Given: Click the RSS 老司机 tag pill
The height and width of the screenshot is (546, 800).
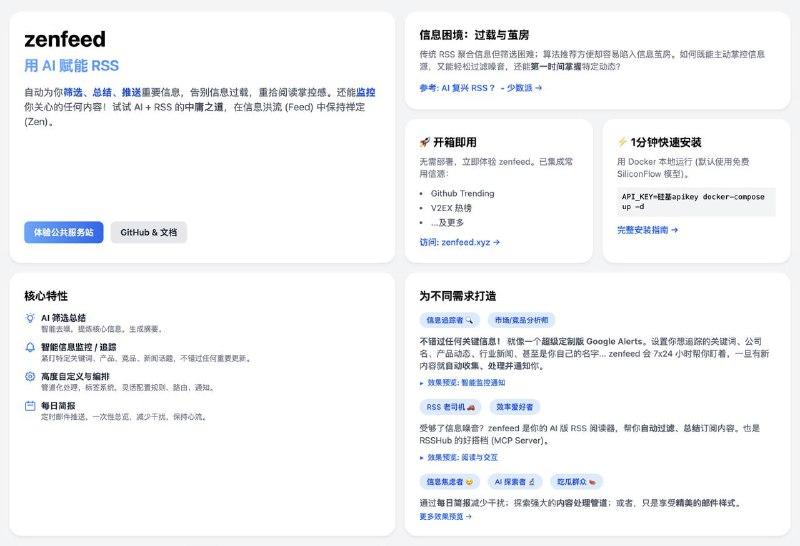Looking at the screenshot, I should (451, 407).
